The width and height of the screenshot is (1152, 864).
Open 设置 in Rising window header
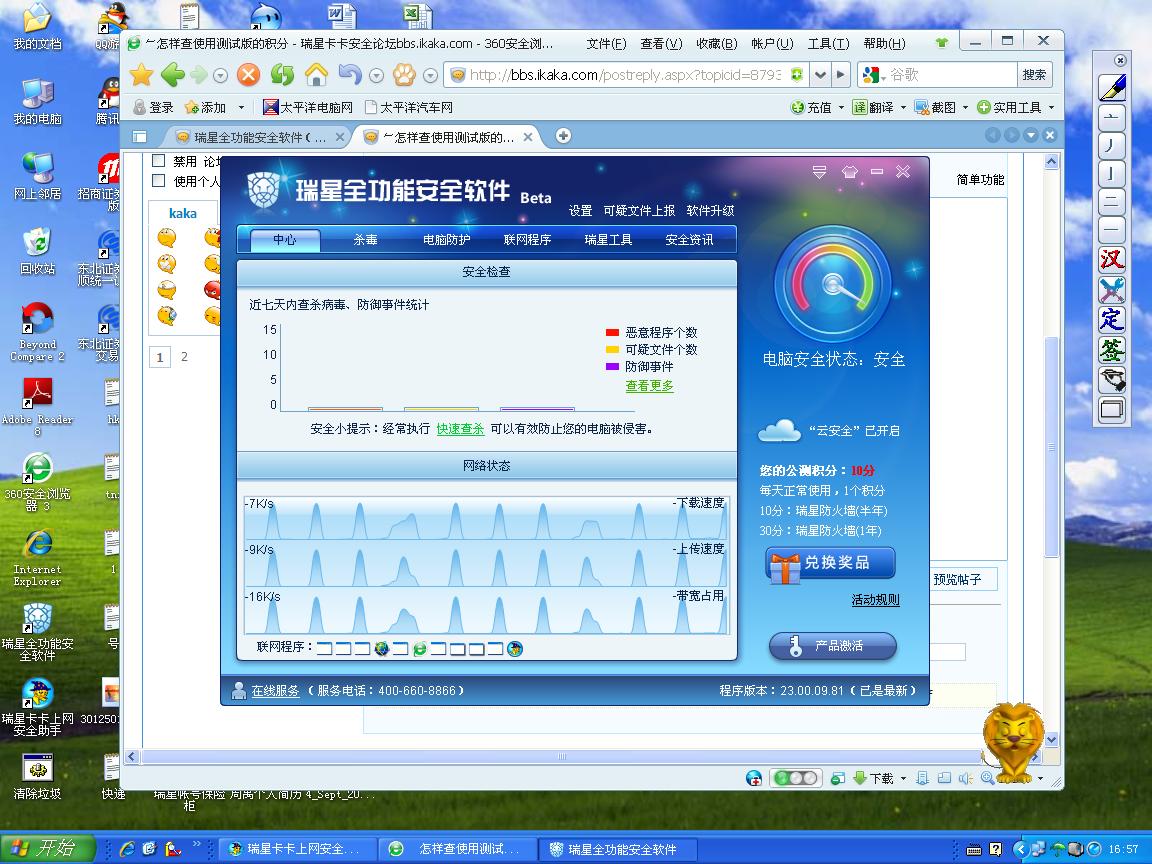pyautogui.click(x=580, y=211)
